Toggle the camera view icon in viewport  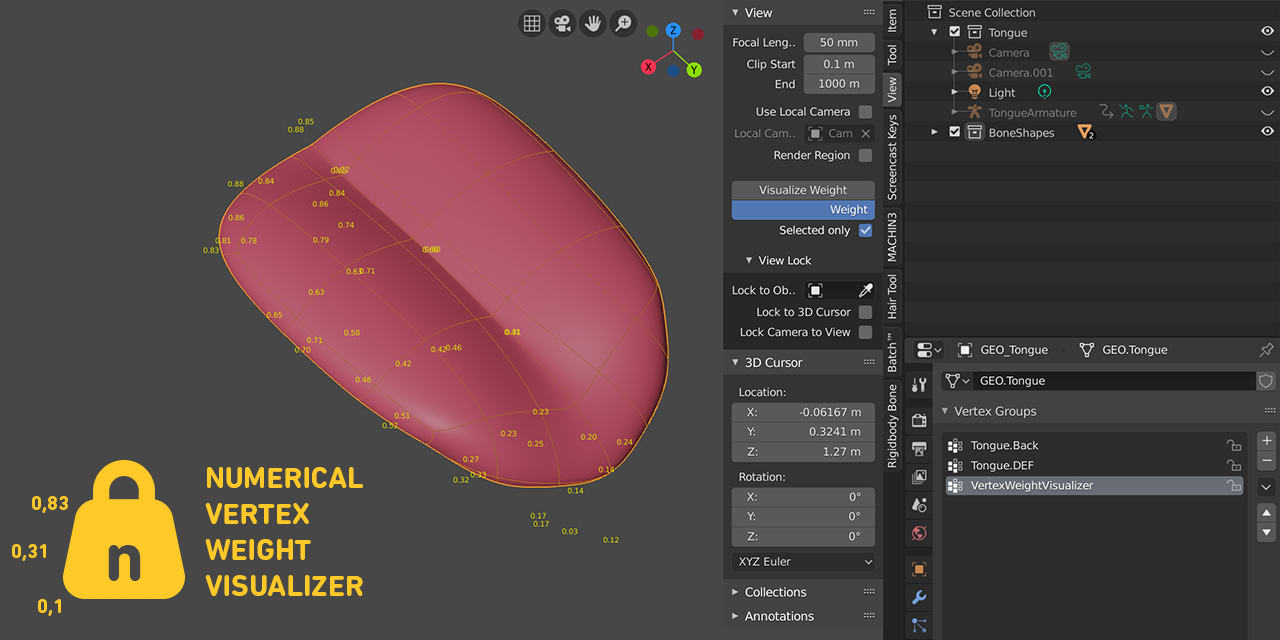(563, 23)
